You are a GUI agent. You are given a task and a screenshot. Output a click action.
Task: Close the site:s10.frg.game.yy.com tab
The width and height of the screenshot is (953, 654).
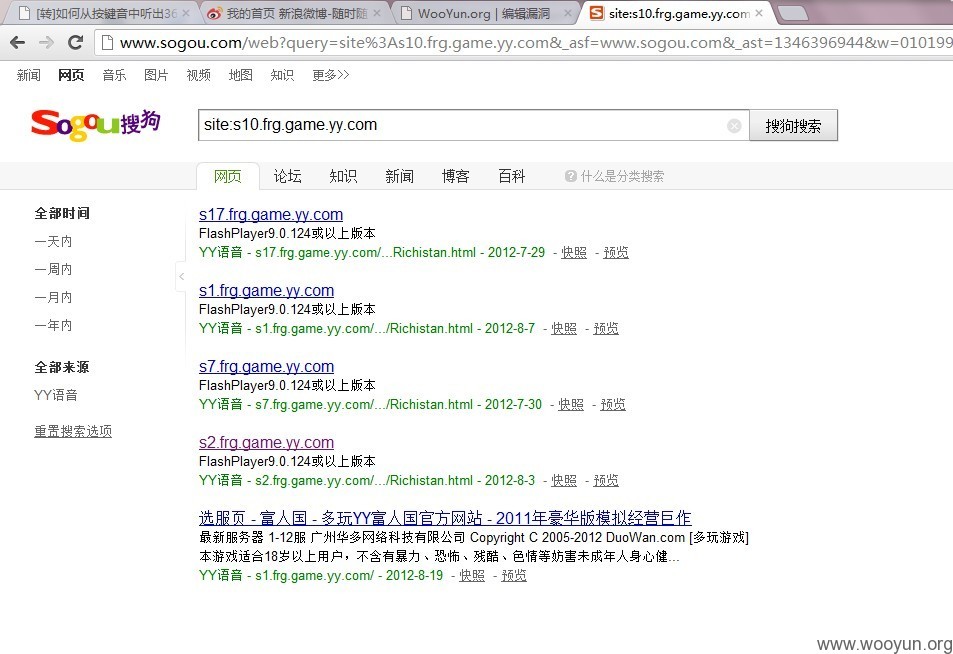[759, 13]
